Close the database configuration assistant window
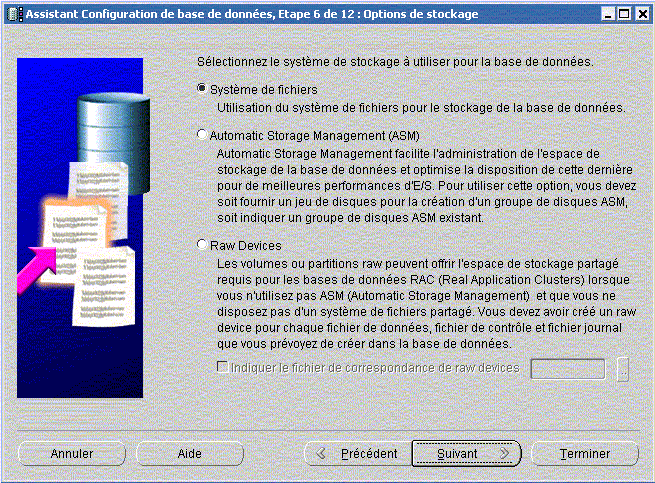 pyautogui.click(x=641, y=14)
